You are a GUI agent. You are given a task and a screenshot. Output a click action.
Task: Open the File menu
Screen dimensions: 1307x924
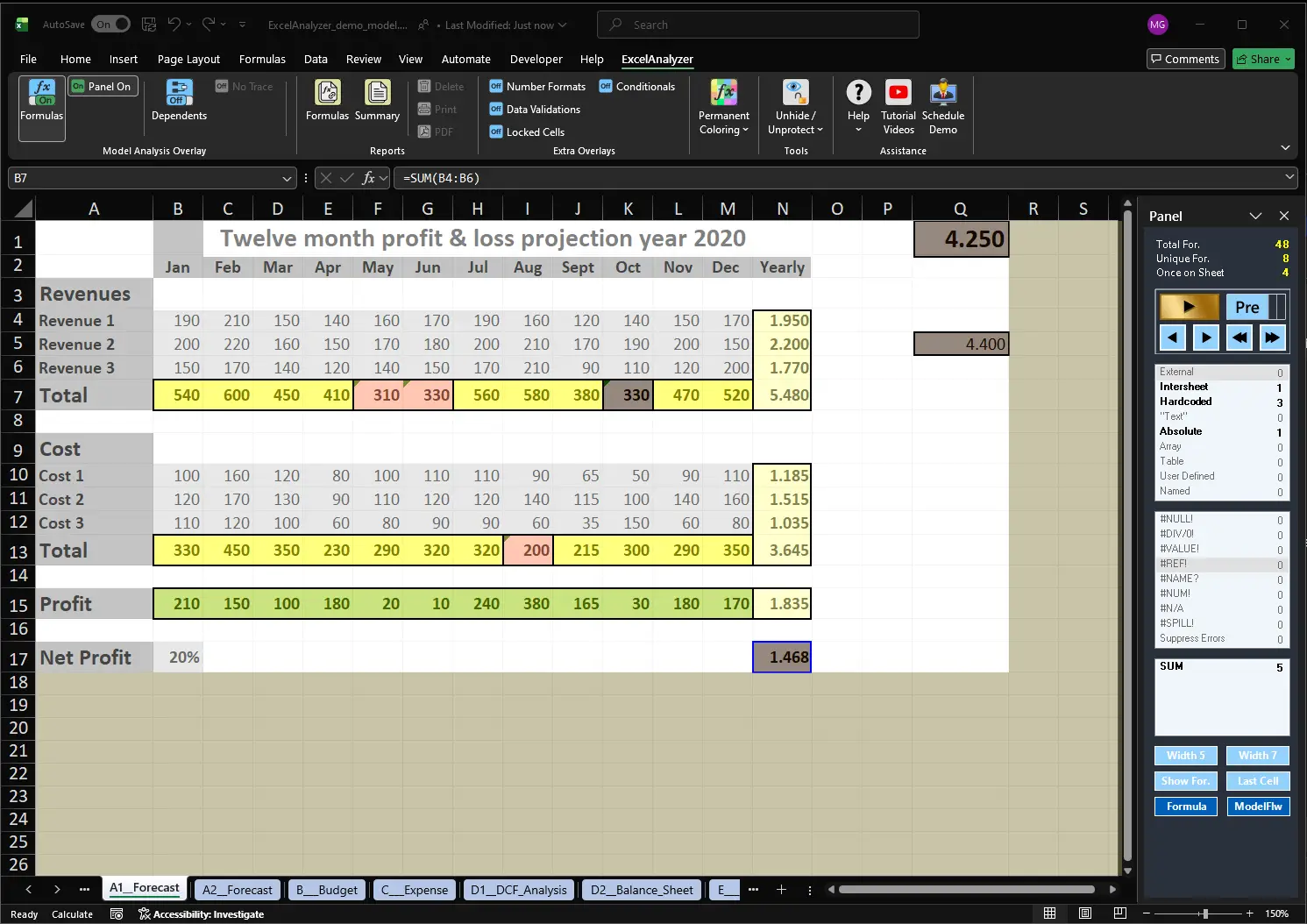[x=28, y=59]
